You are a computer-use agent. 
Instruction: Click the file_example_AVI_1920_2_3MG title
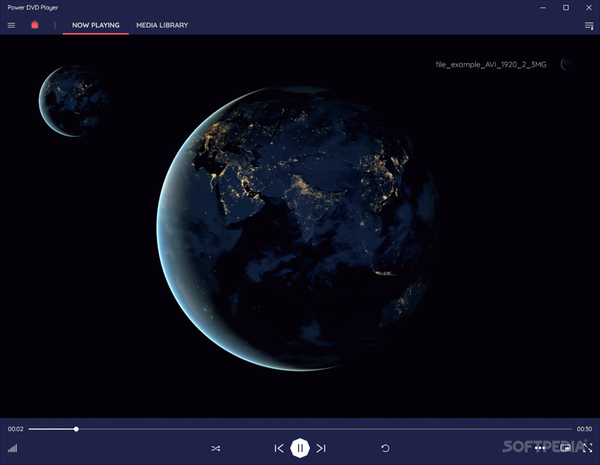point(491,65)
